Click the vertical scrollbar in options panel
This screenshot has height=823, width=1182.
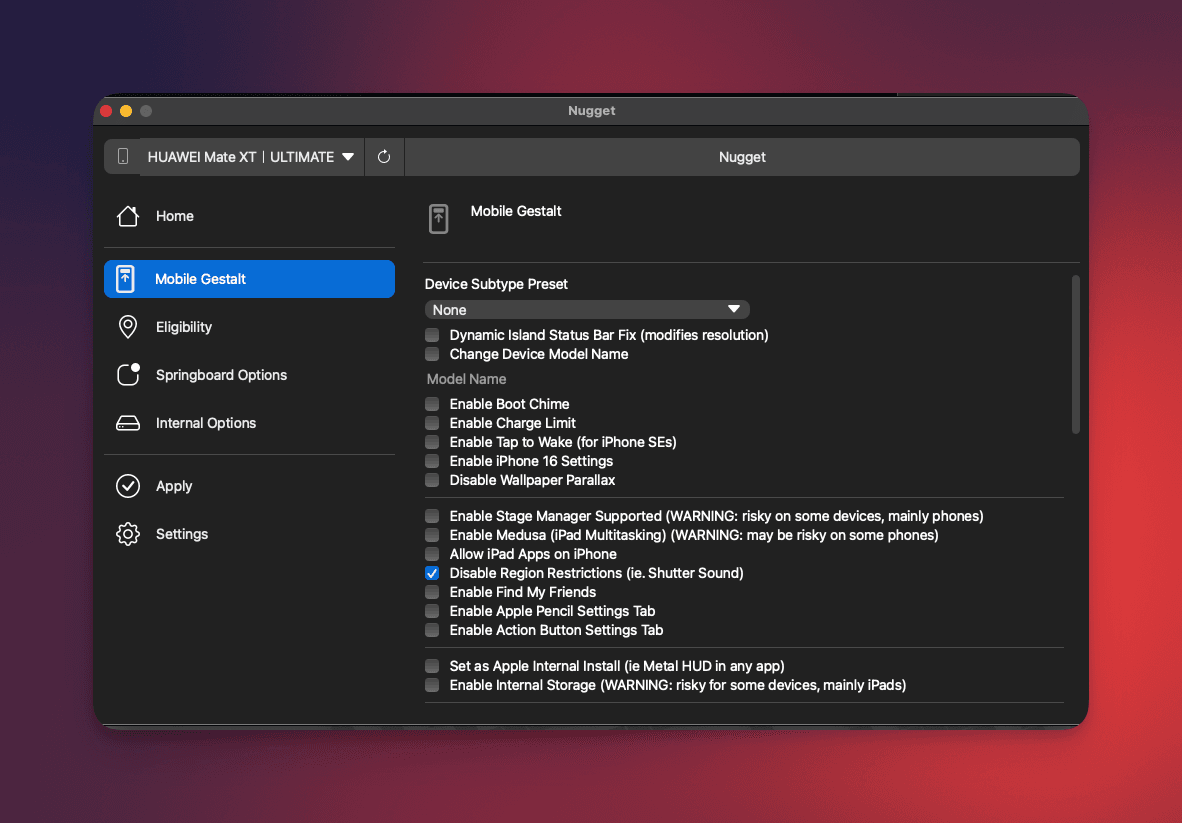point(1076,355)
